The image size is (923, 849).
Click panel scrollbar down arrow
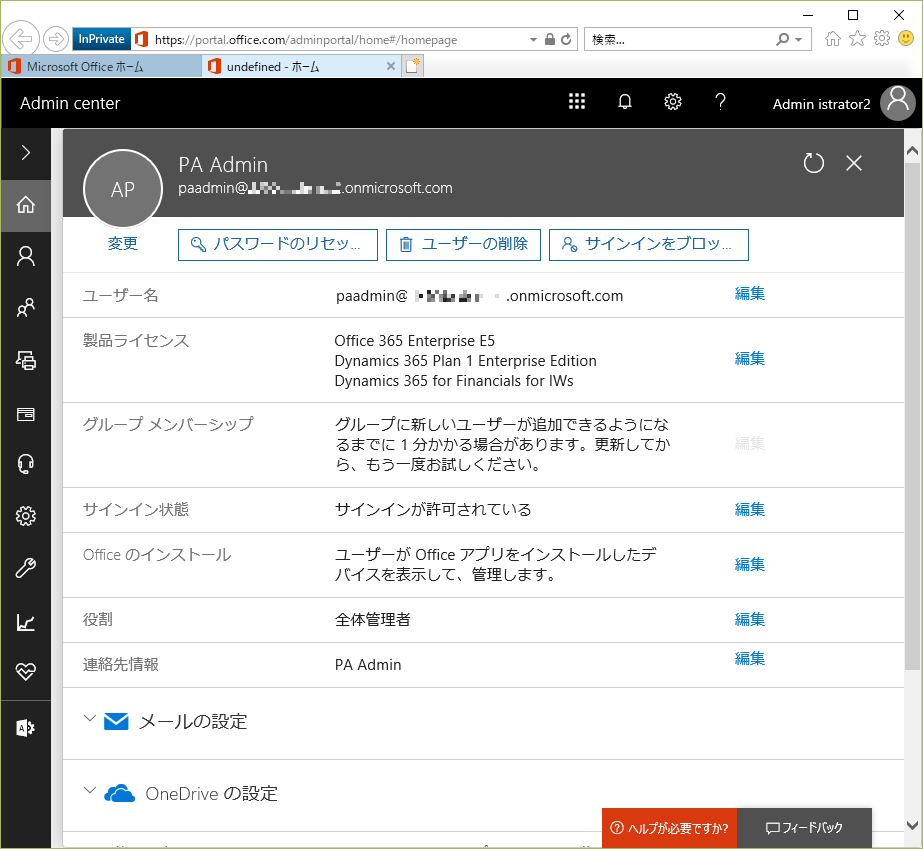912,825
